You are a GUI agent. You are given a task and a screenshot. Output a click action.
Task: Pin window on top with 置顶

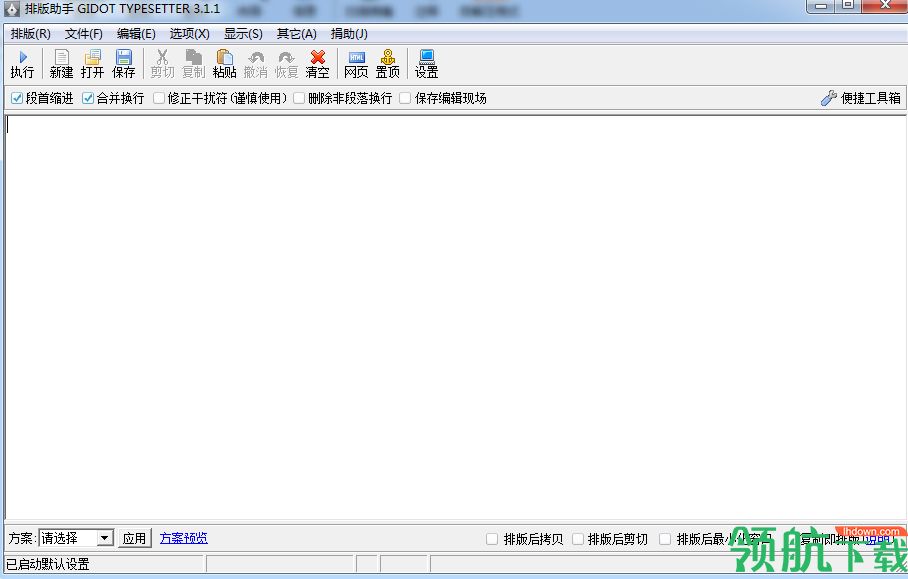[x=387, y=64]
